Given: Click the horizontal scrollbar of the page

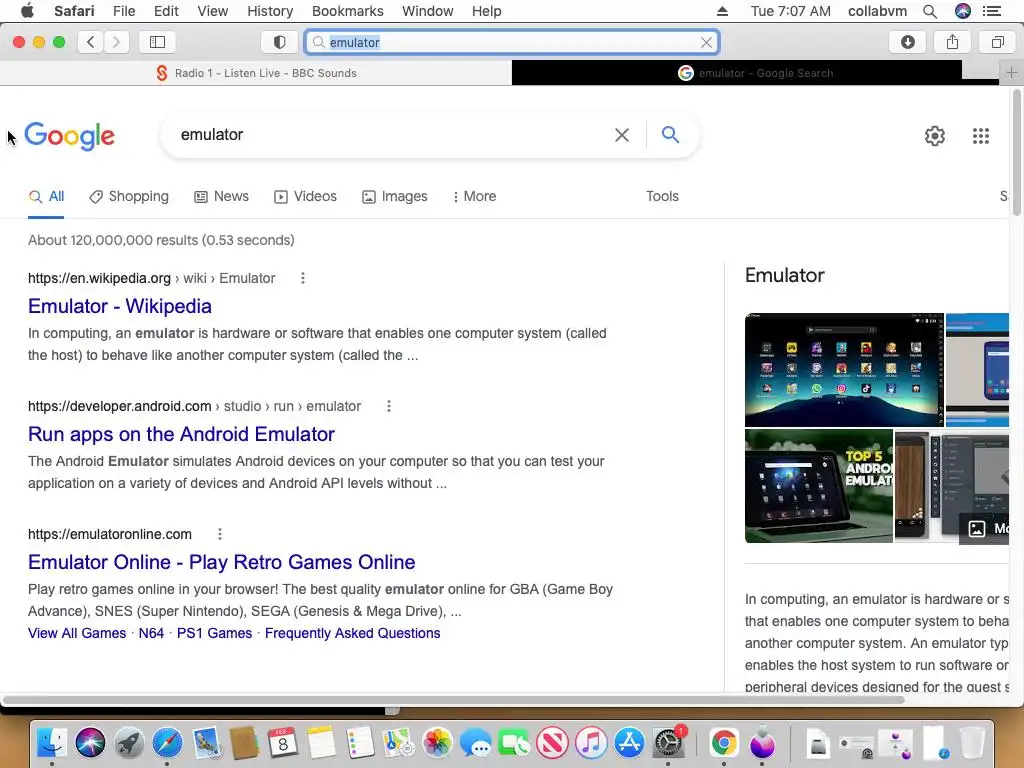Looking at the screenshot, I should pyautogui.click(x=454, y=700).
